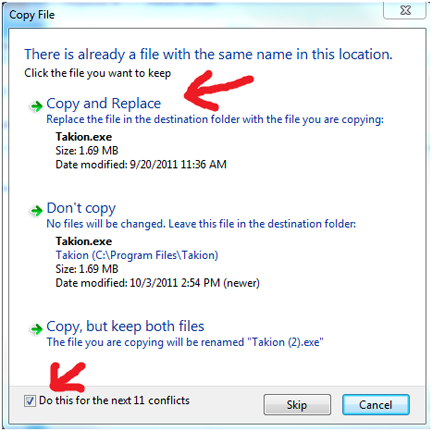Click Takion.exe file name under Don't copy
Viewport: 432px width, 431px height.
[84, 241]
